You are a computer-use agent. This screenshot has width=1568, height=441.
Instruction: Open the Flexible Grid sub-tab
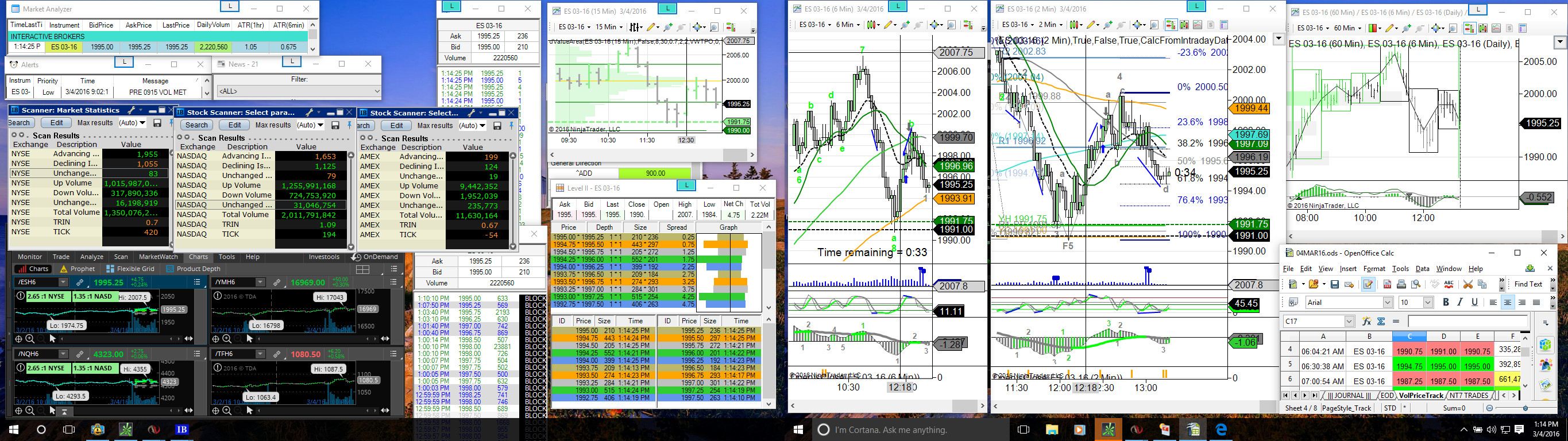click(x=130, y=269)
